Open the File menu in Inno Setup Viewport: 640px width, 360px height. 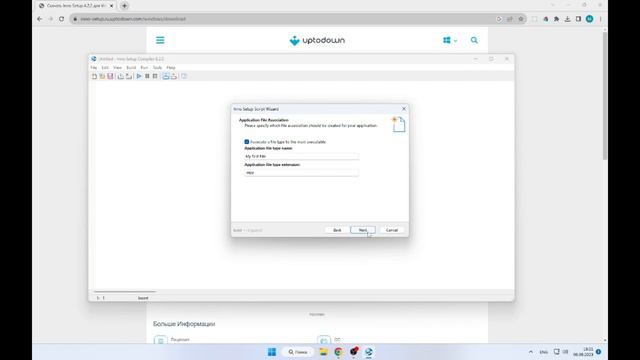[94, 67]
